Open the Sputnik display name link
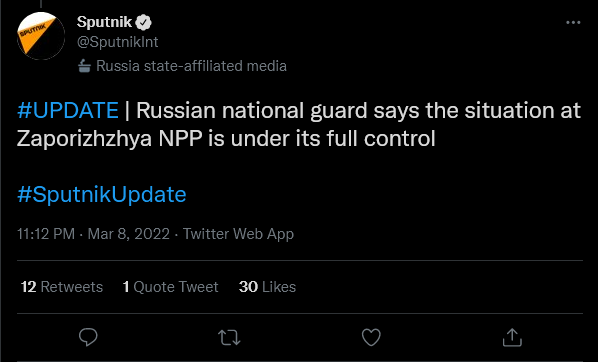The image size is (598, 362). 104,22
